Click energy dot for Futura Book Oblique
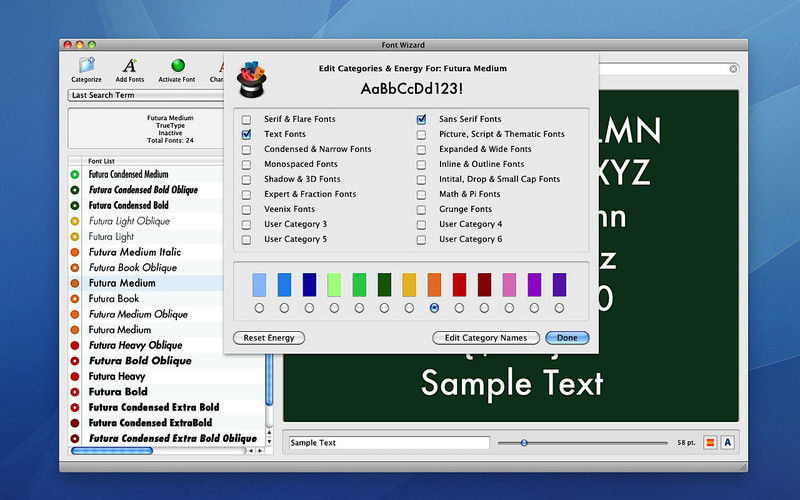Viewport: 800px width, 500px height. (75, 268)
